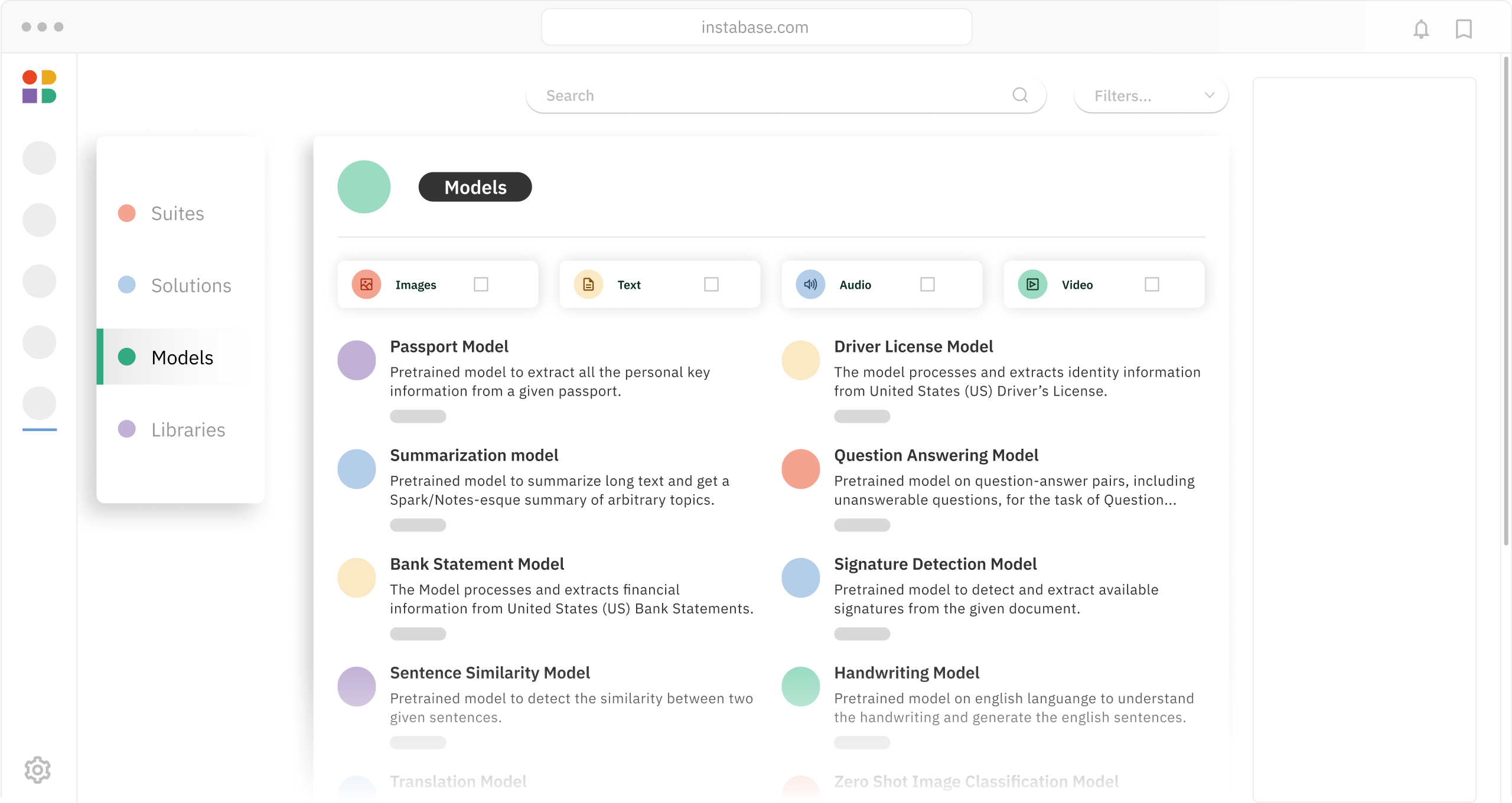Click the Summarization model blue avatar
This screenshot has width=1512, height=803.
[357, 469]
